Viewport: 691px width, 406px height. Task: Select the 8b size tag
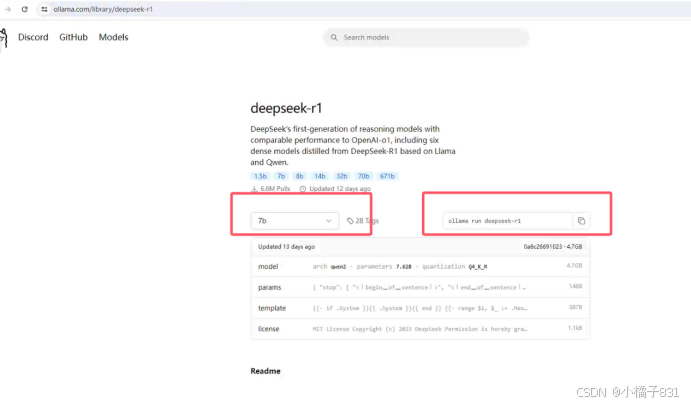300,176
